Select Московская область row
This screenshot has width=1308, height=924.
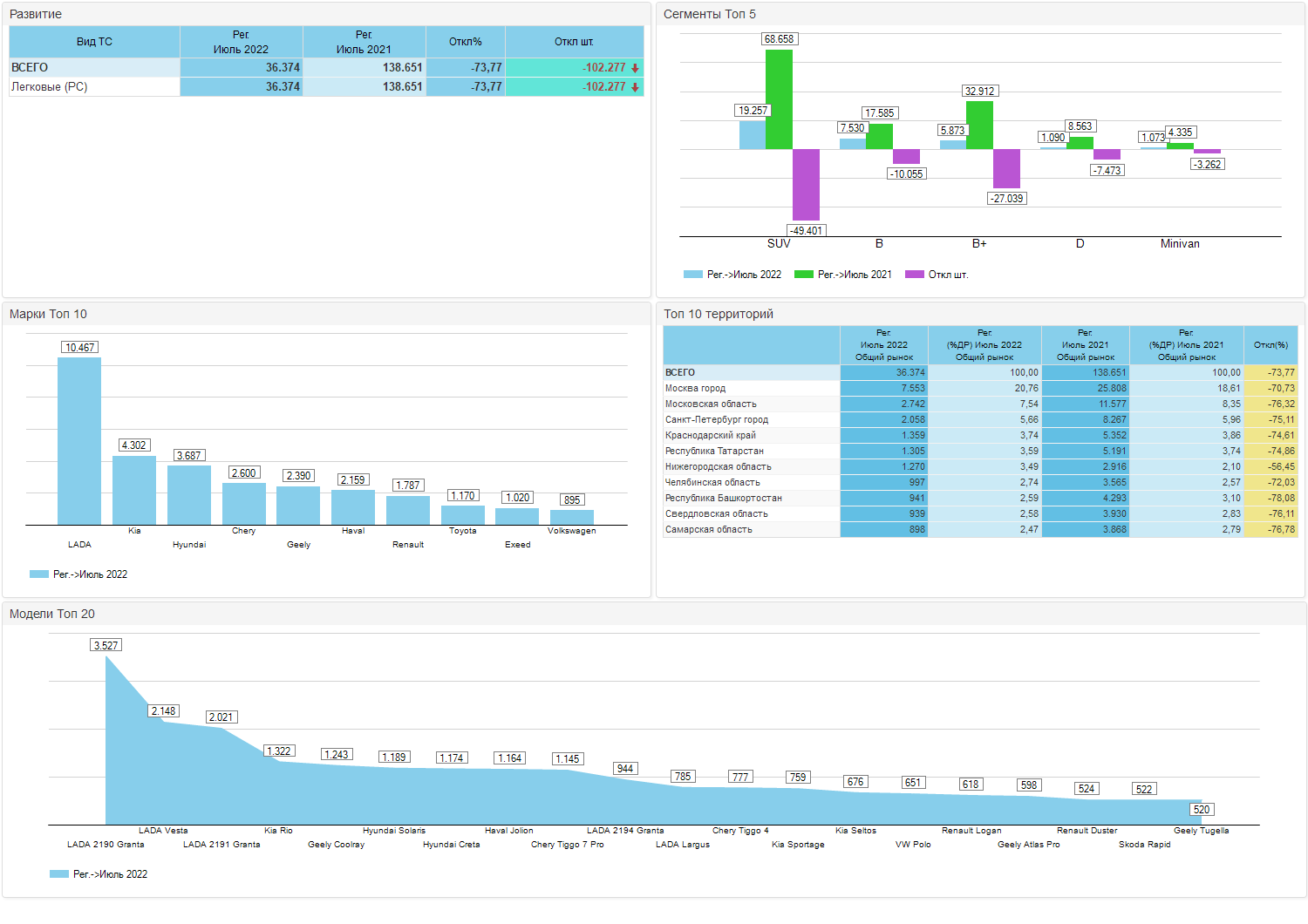980,404
